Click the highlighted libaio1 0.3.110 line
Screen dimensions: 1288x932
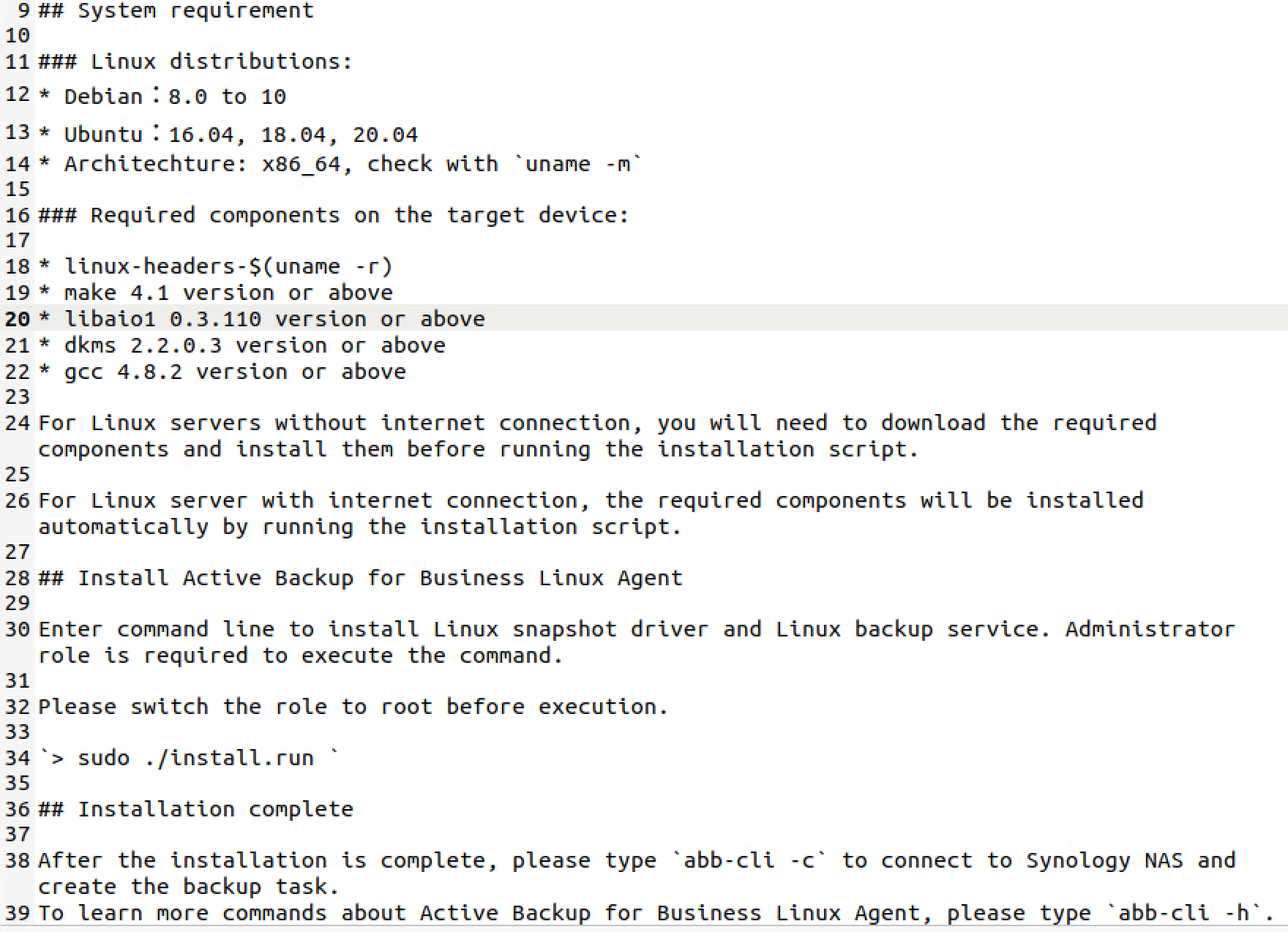[262, 319]
